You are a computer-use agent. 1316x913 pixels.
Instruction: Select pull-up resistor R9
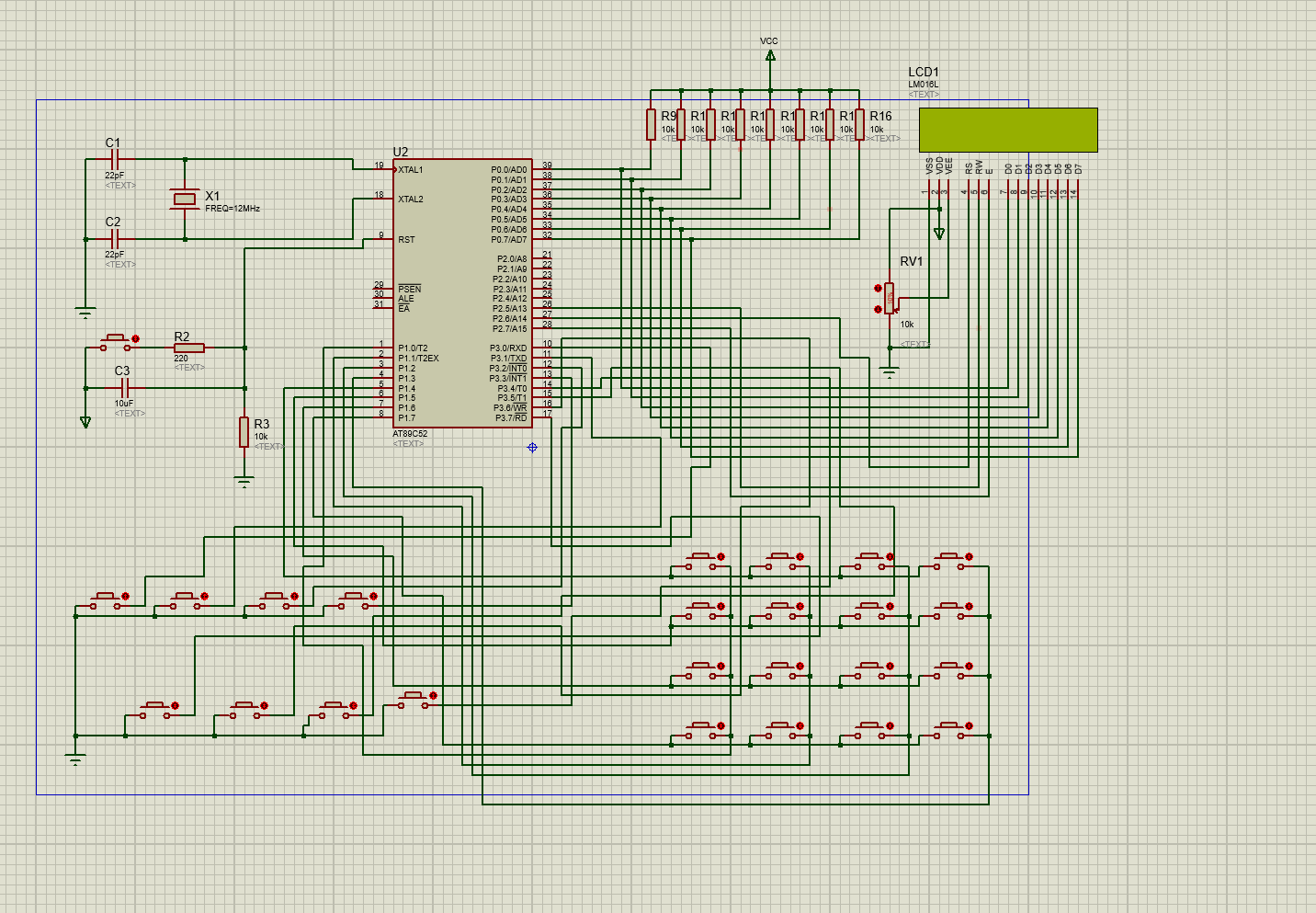tap(651, 124)
